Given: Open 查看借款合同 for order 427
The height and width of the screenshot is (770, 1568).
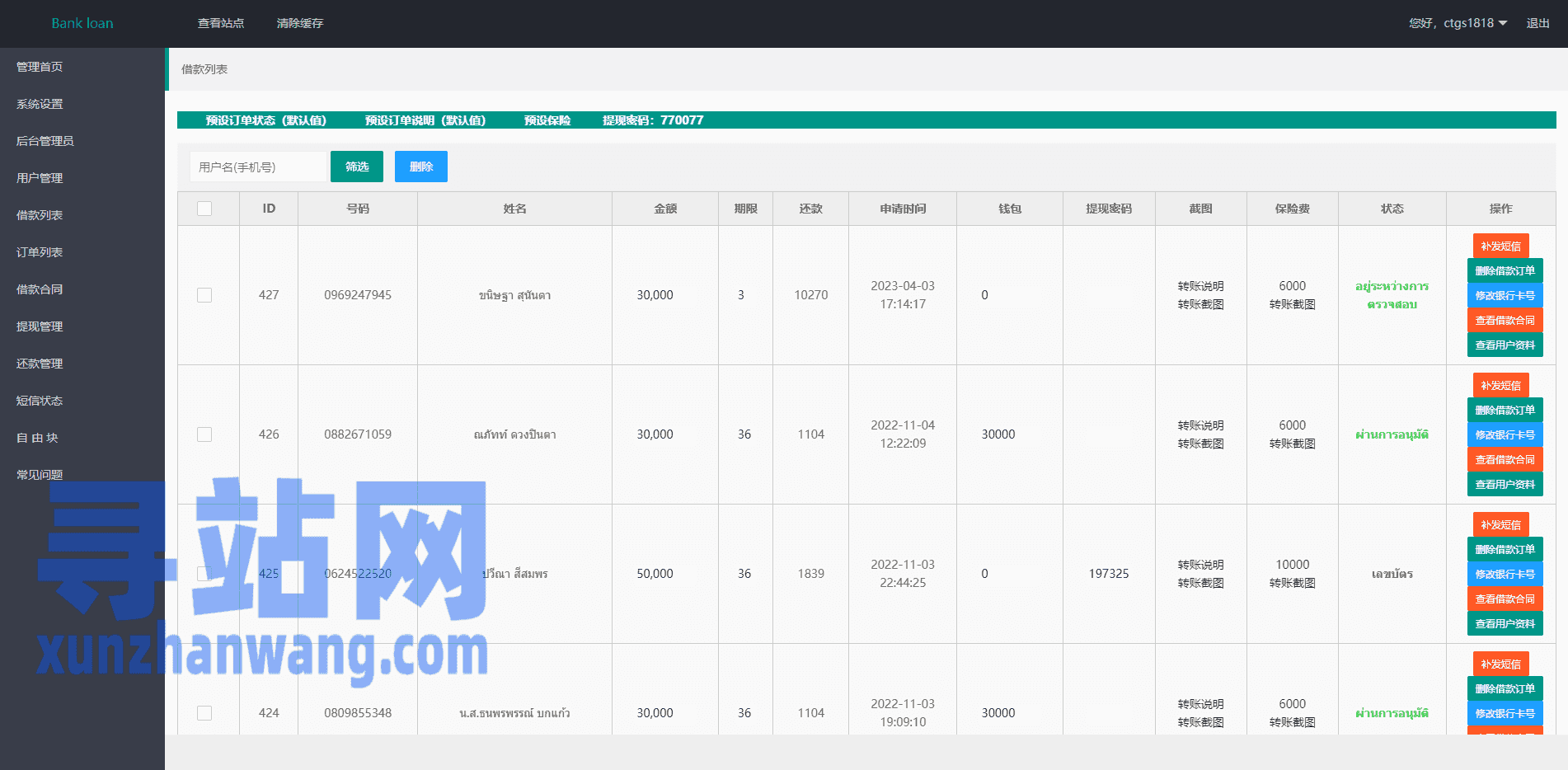Looking at the screenshot, I should click(1505, 320).
